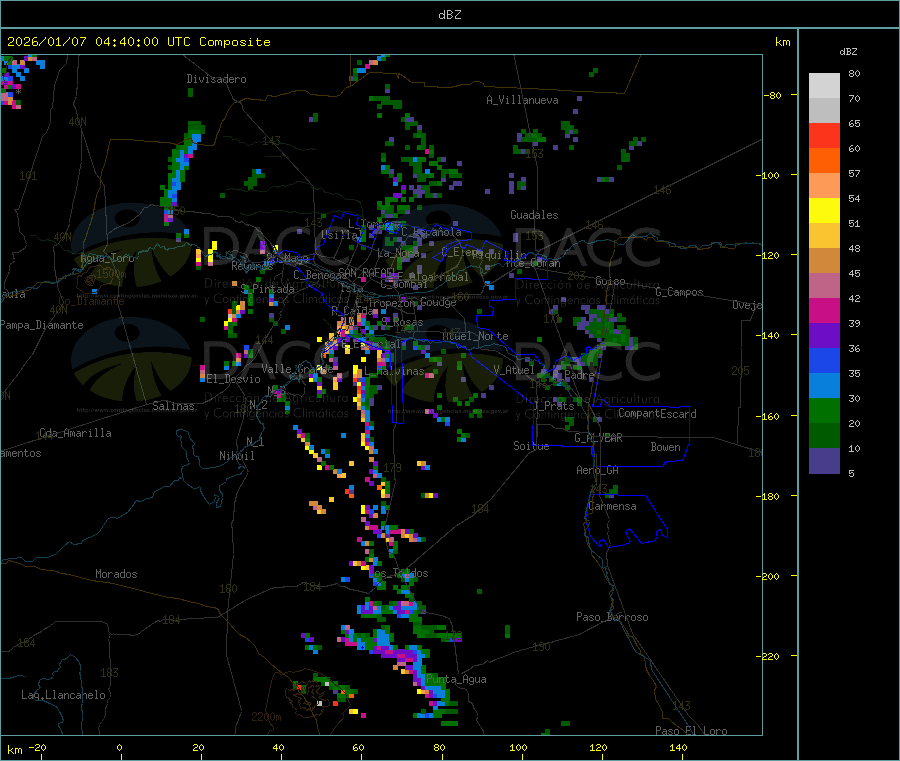Click the 'V_Atuel' label
The image size is (900, 761).
tap(514, 370)
